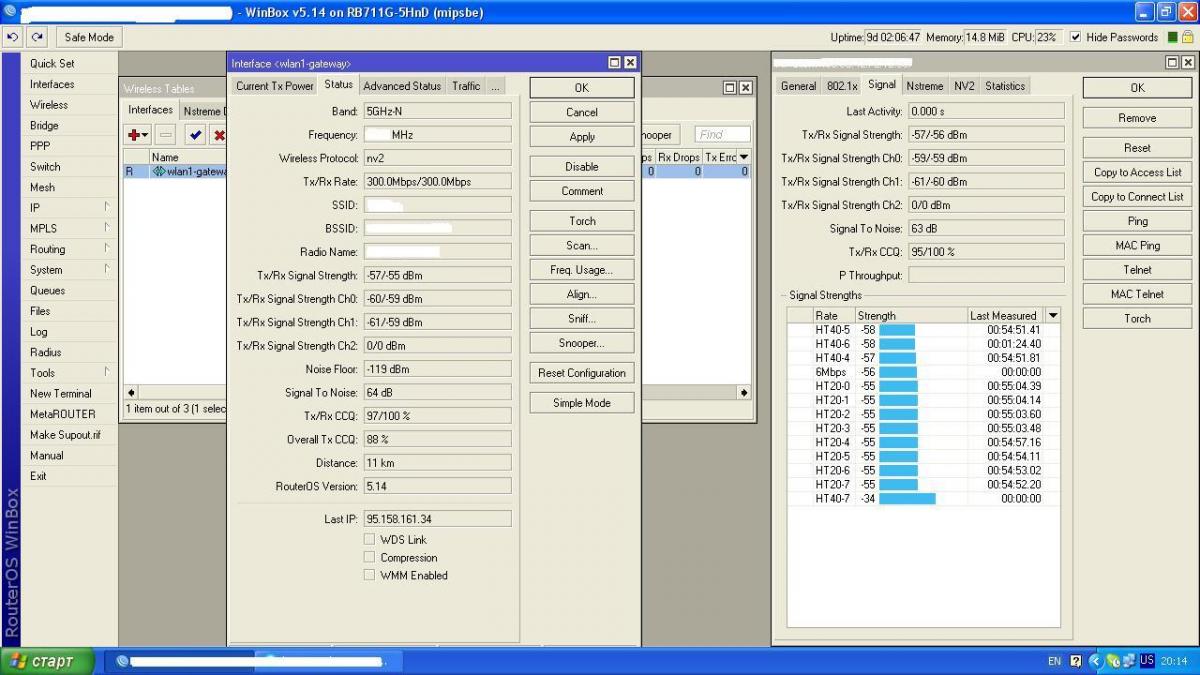Toggle the Hide Passwords checkbox
Viewport: 1200px width, 675px height.
1075,37
